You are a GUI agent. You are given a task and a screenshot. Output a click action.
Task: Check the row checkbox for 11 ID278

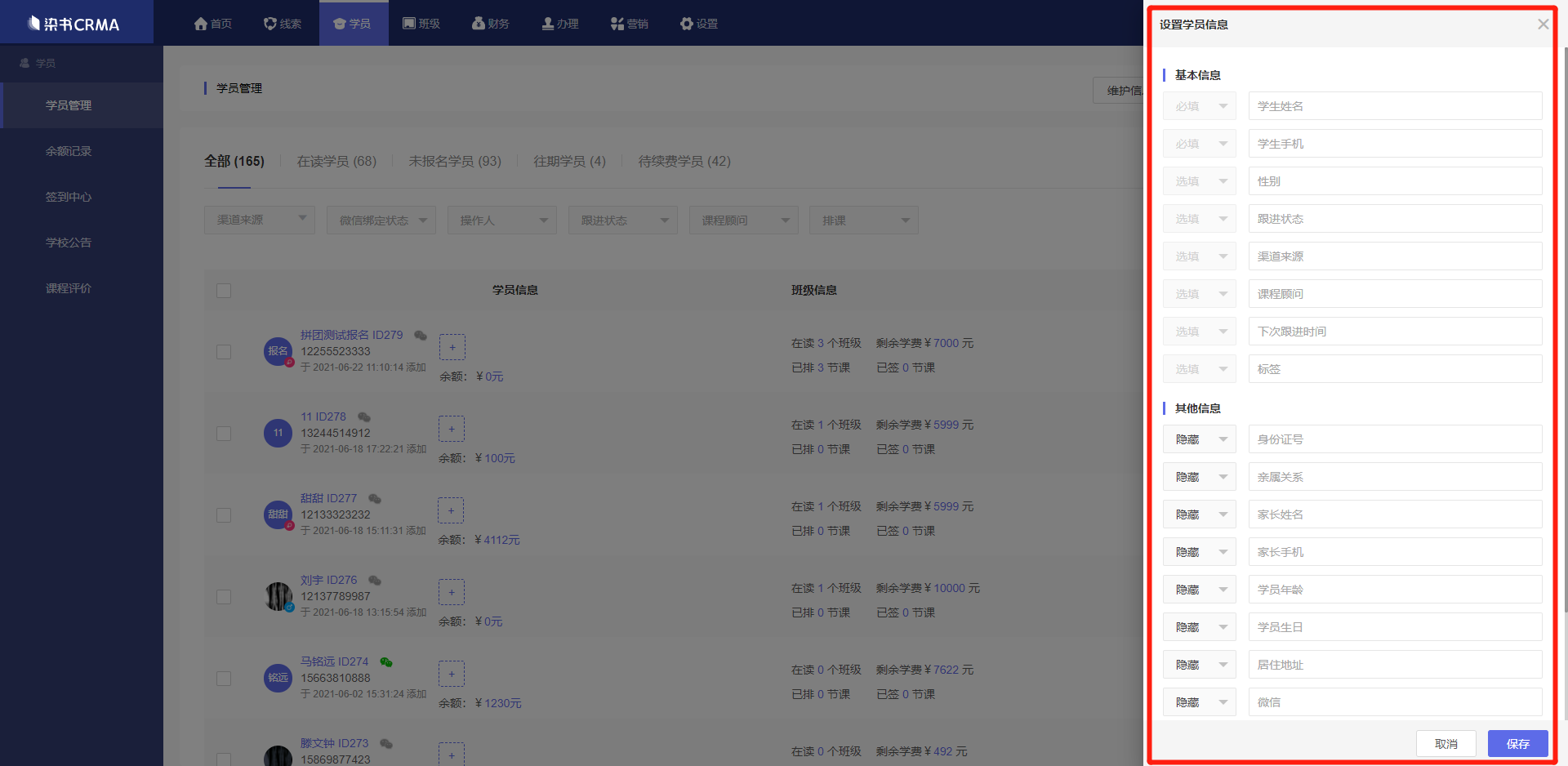pos(224,434)
